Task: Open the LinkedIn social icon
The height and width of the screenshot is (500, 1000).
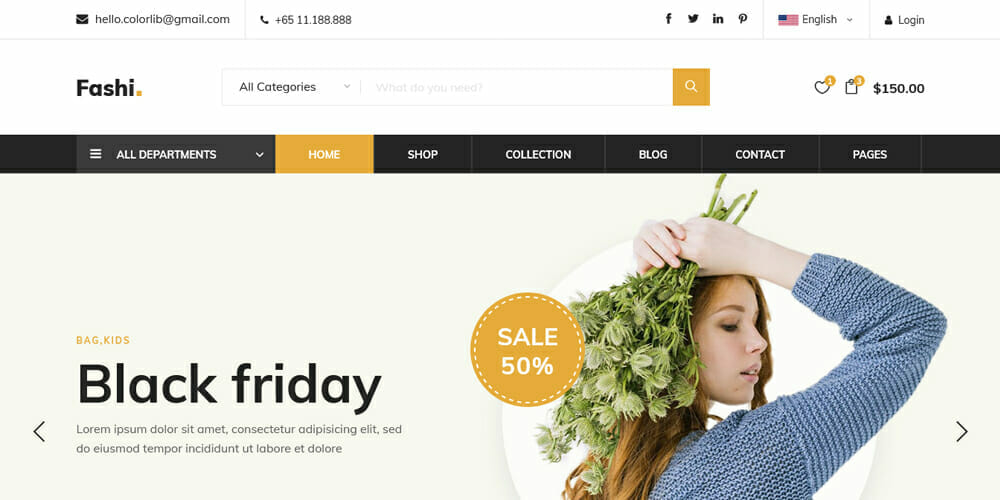Action: point(718,18)
